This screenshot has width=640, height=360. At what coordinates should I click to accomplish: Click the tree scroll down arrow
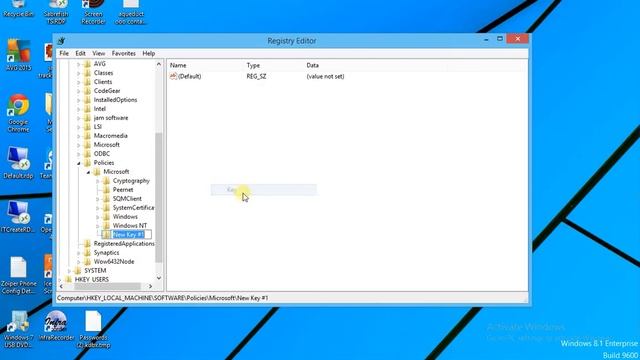[x=159, y=278]
